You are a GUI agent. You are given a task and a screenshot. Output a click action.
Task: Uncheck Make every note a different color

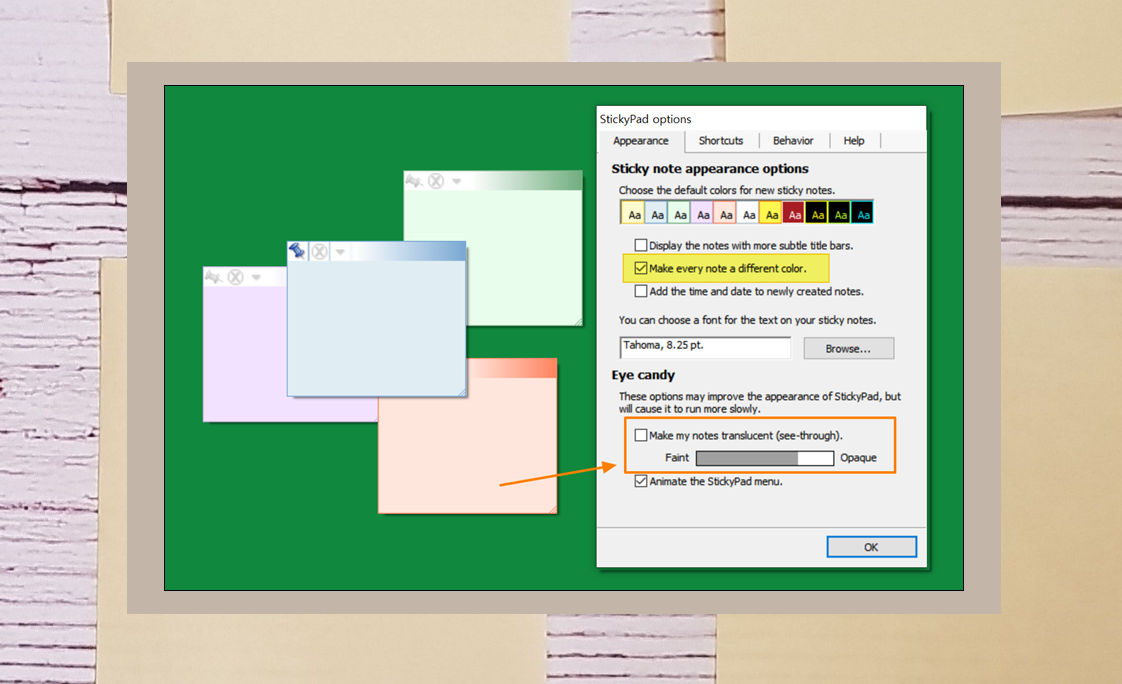pos(641,268)
